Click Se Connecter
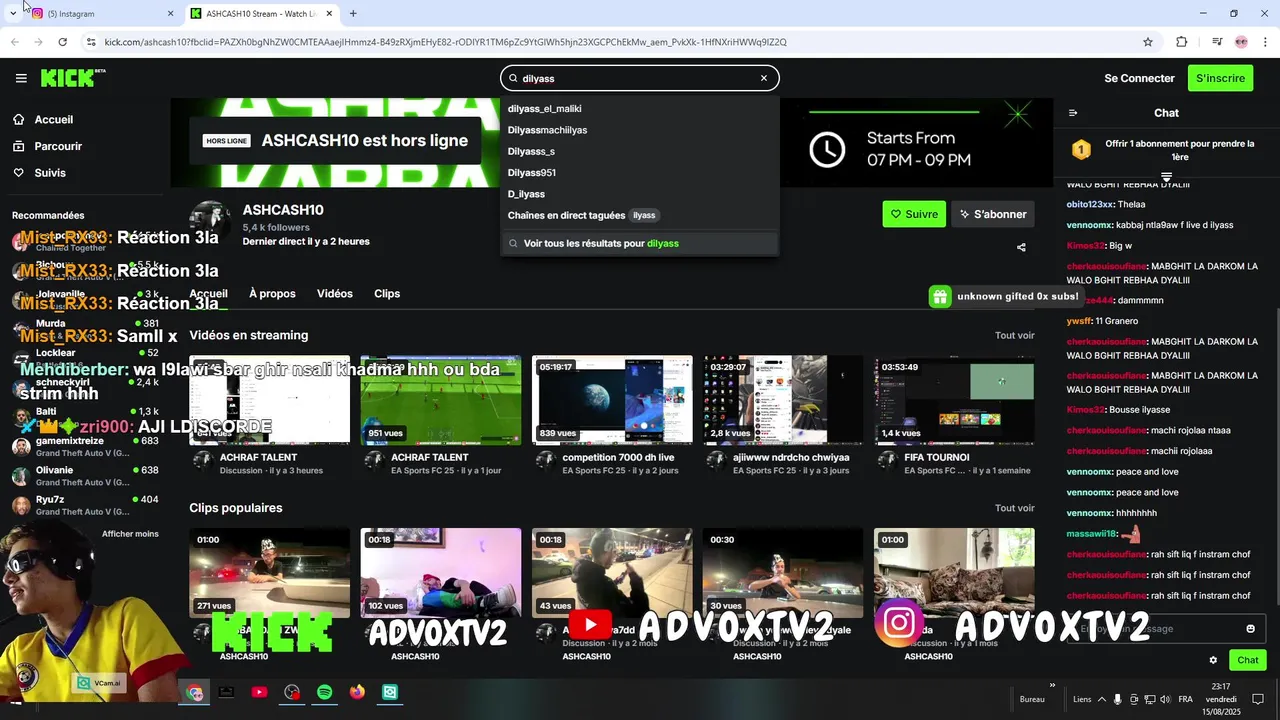This screenshot has height=720, width=1280. (x=1139, y=78)
